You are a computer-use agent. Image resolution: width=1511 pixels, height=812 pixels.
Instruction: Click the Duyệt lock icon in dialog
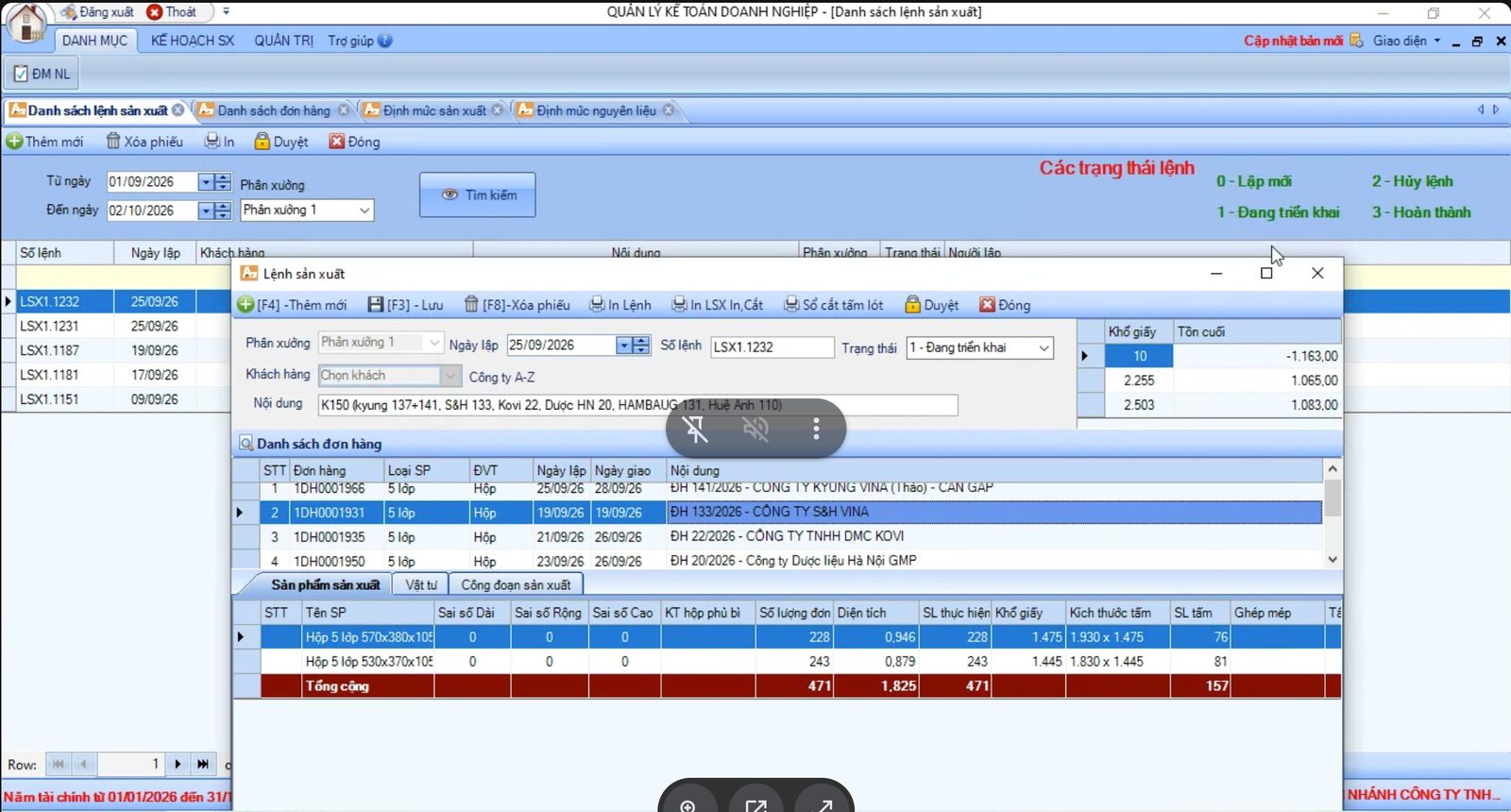point(912,304)
